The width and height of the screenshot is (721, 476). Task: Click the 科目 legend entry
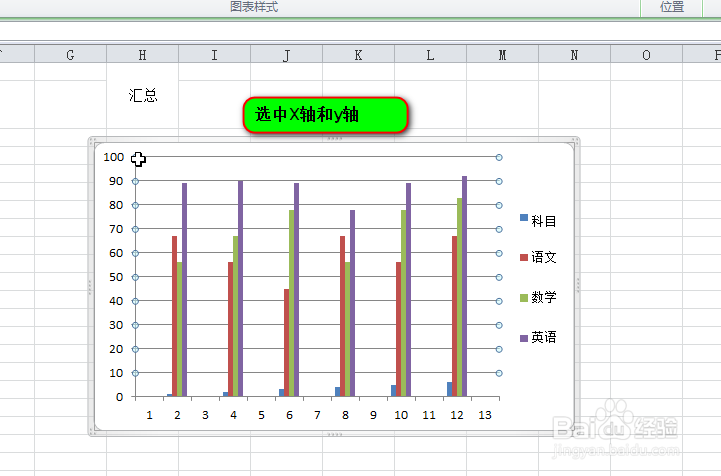(538, 221)
